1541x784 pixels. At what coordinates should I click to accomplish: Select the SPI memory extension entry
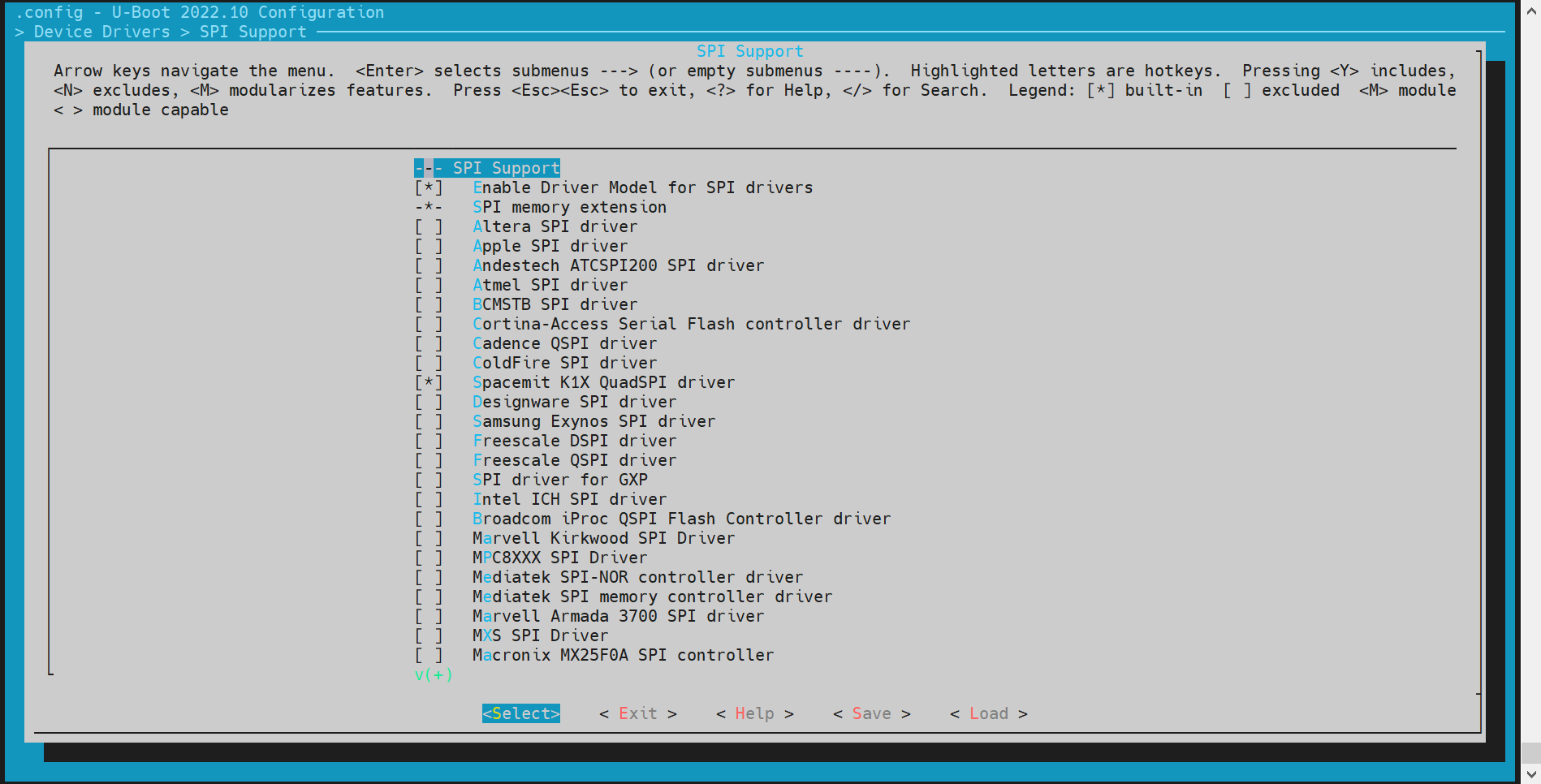coord(568,207)
